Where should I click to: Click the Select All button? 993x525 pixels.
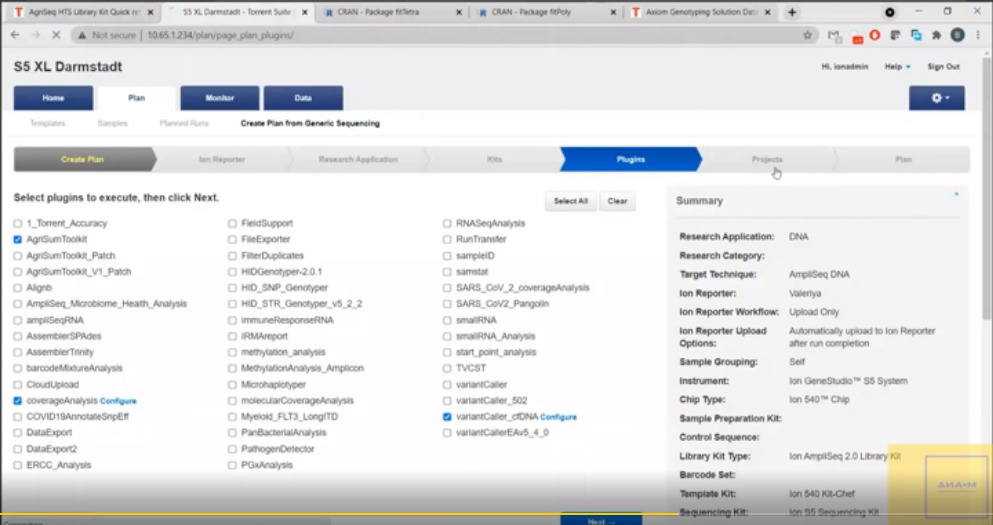click(571, 201)
